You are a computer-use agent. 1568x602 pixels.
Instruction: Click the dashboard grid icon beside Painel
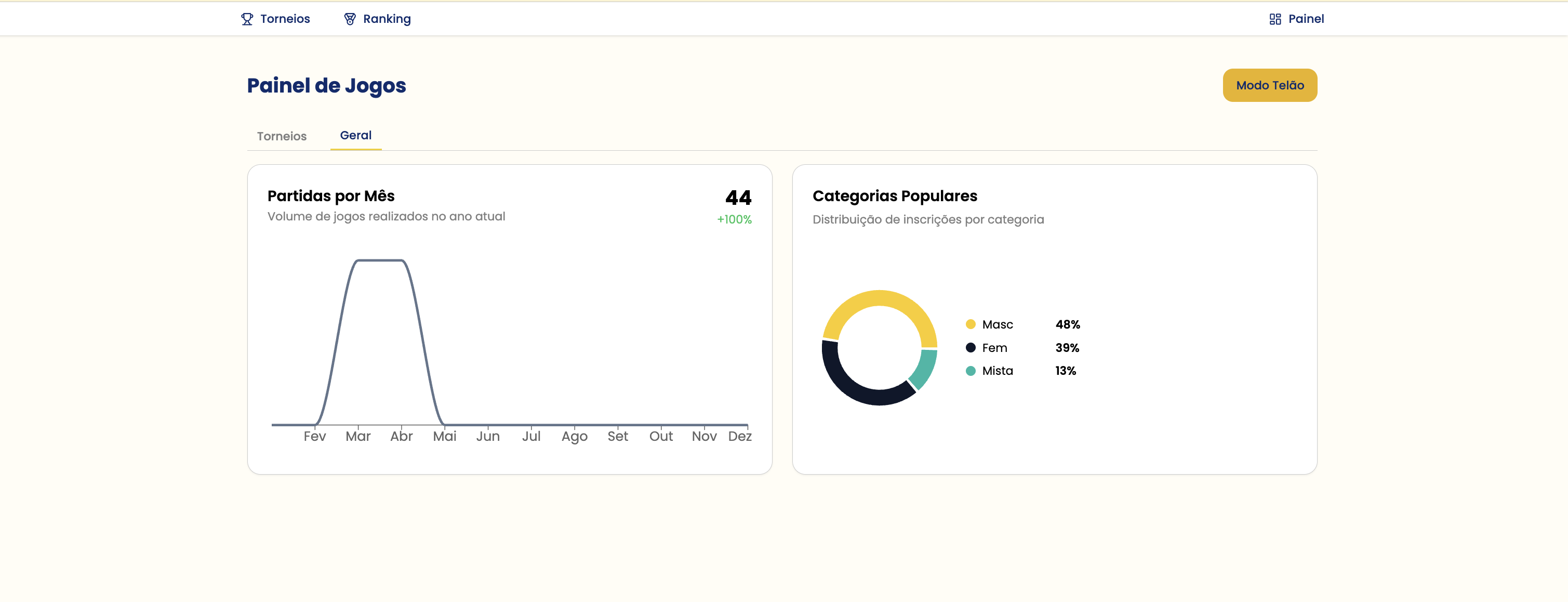(1274, 19)
